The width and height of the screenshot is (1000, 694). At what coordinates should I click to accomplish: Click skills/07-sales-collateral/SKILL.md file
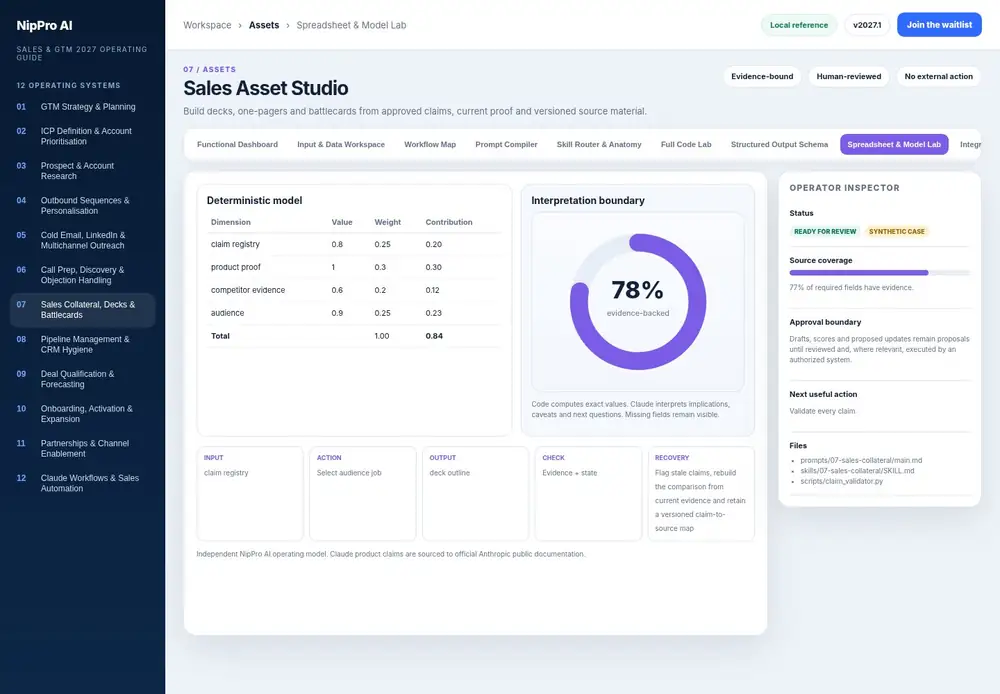[857, 471]
